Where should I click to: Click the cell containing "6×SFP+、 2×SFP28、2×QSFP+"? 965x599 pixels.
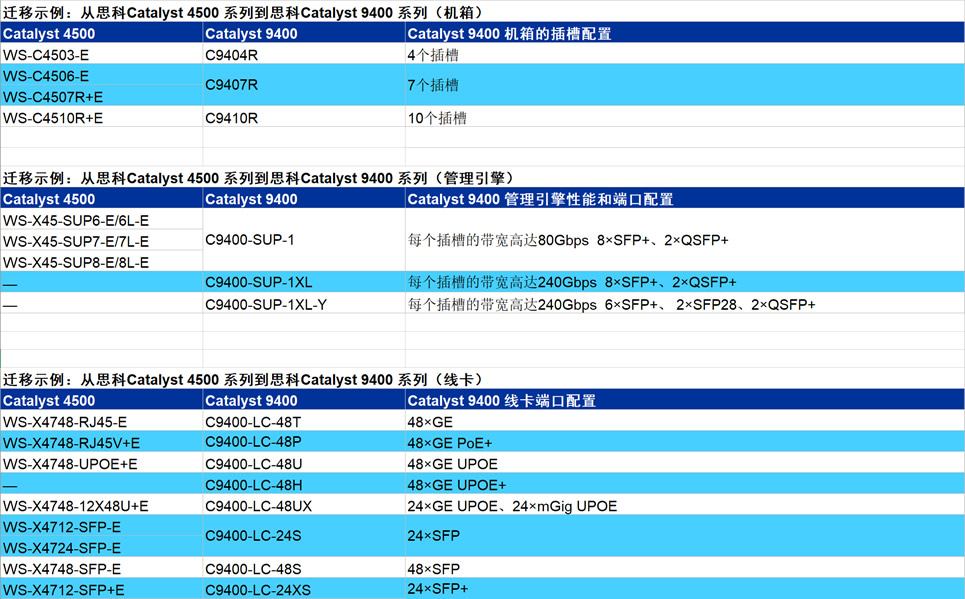(685, 304)
